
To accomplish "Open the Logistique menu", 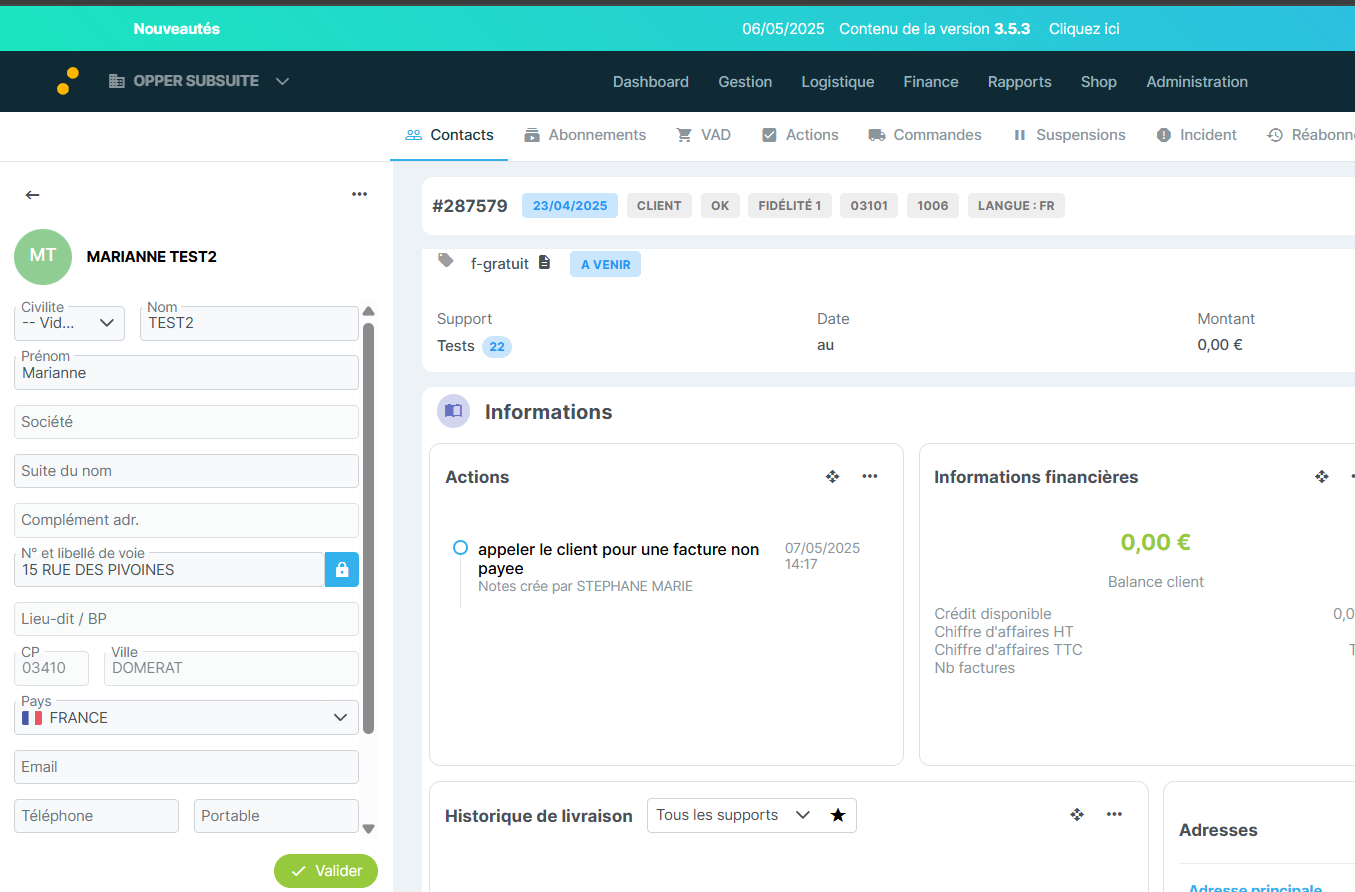I will pos(838,82).
